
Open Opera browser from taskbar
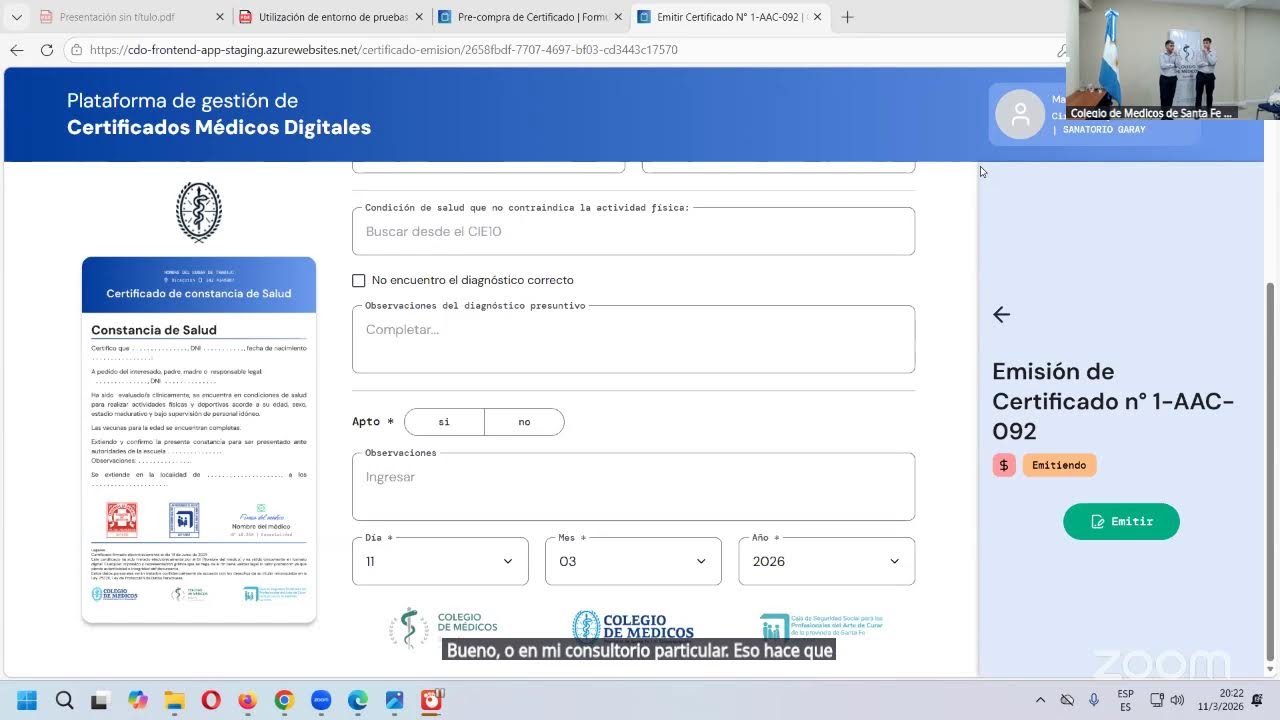click(210, 700)
